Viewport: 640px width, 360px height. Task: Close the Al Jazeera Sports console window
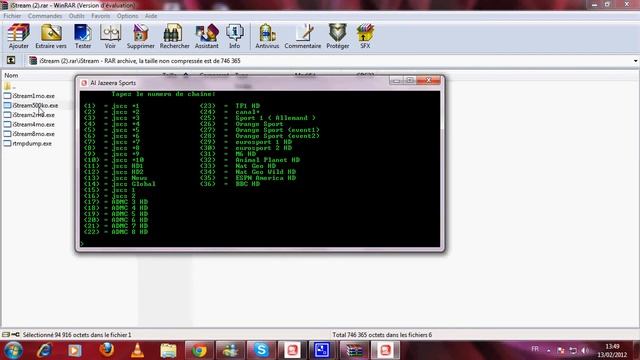click(x=429, y=80)
